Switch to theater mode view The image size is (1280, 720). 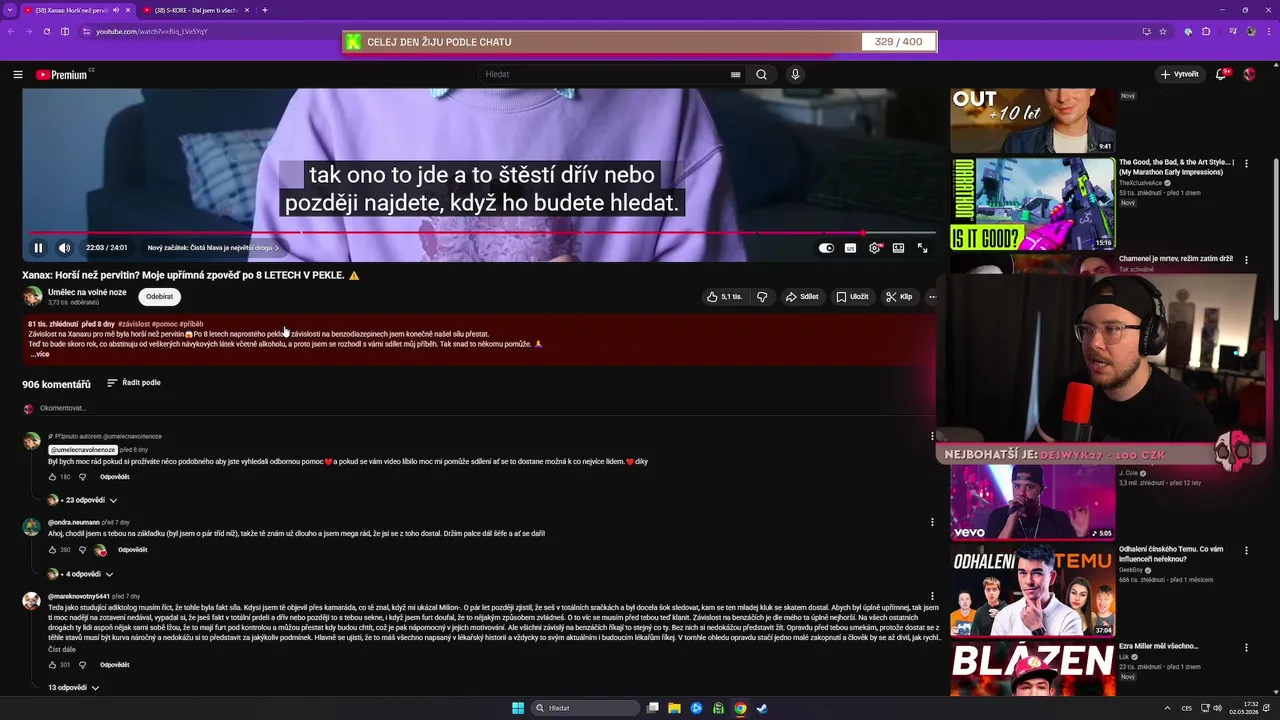click(898, 248)
